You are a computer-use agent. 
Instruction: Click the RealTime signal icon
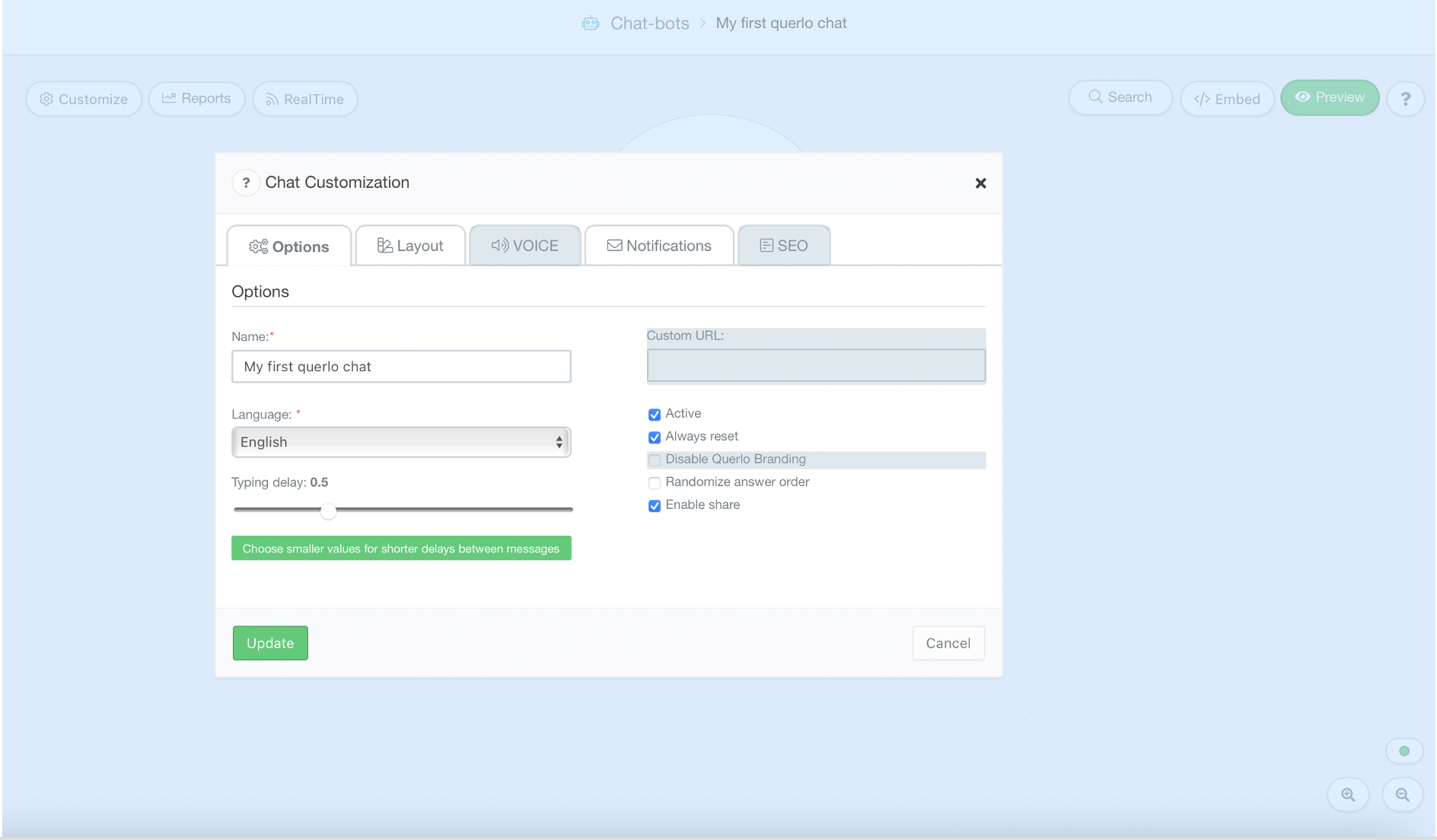point(271,99)
